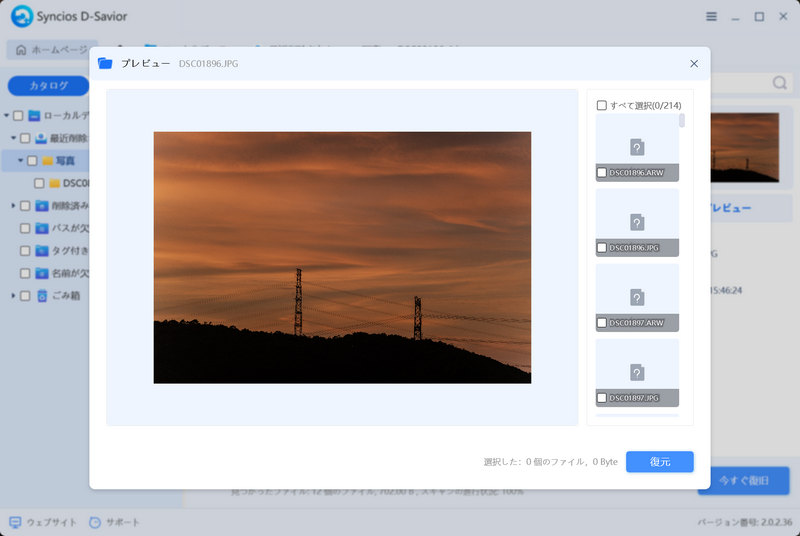This screenshot has width=800, height=536.
Task: Click the 今すぐ復旧 button in main window
Action: tap(744, 480)
